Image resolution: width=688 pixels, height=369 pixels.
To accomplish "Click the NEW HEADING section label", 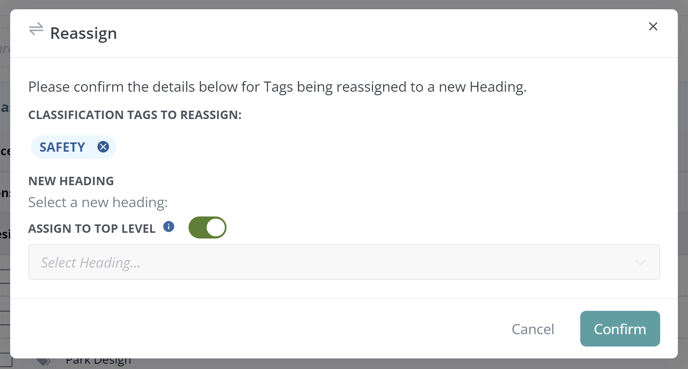I will click(x=71, y=181).
